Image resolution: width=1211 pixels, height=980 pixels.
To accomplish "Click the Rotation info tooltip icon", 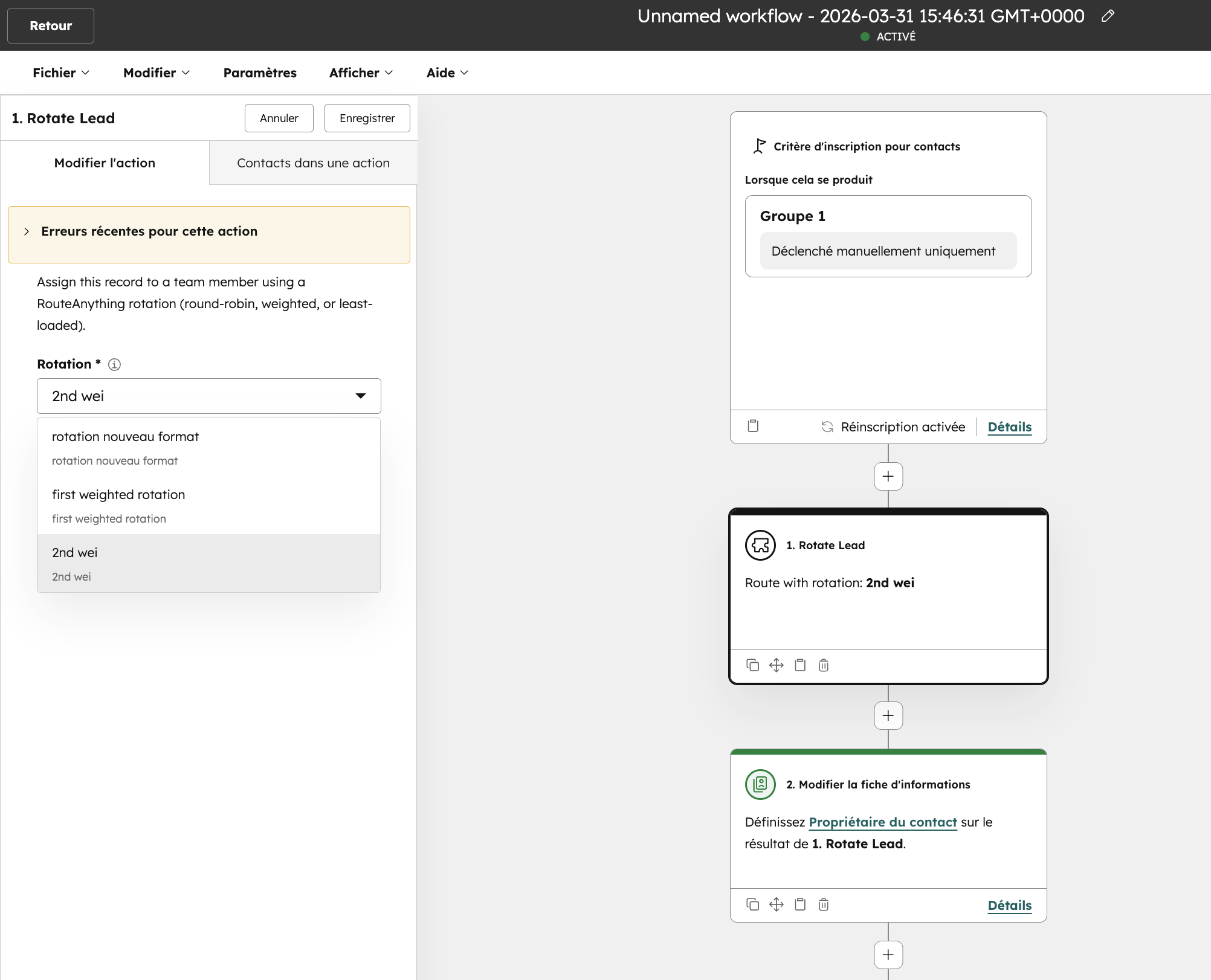I will (114, 364).
